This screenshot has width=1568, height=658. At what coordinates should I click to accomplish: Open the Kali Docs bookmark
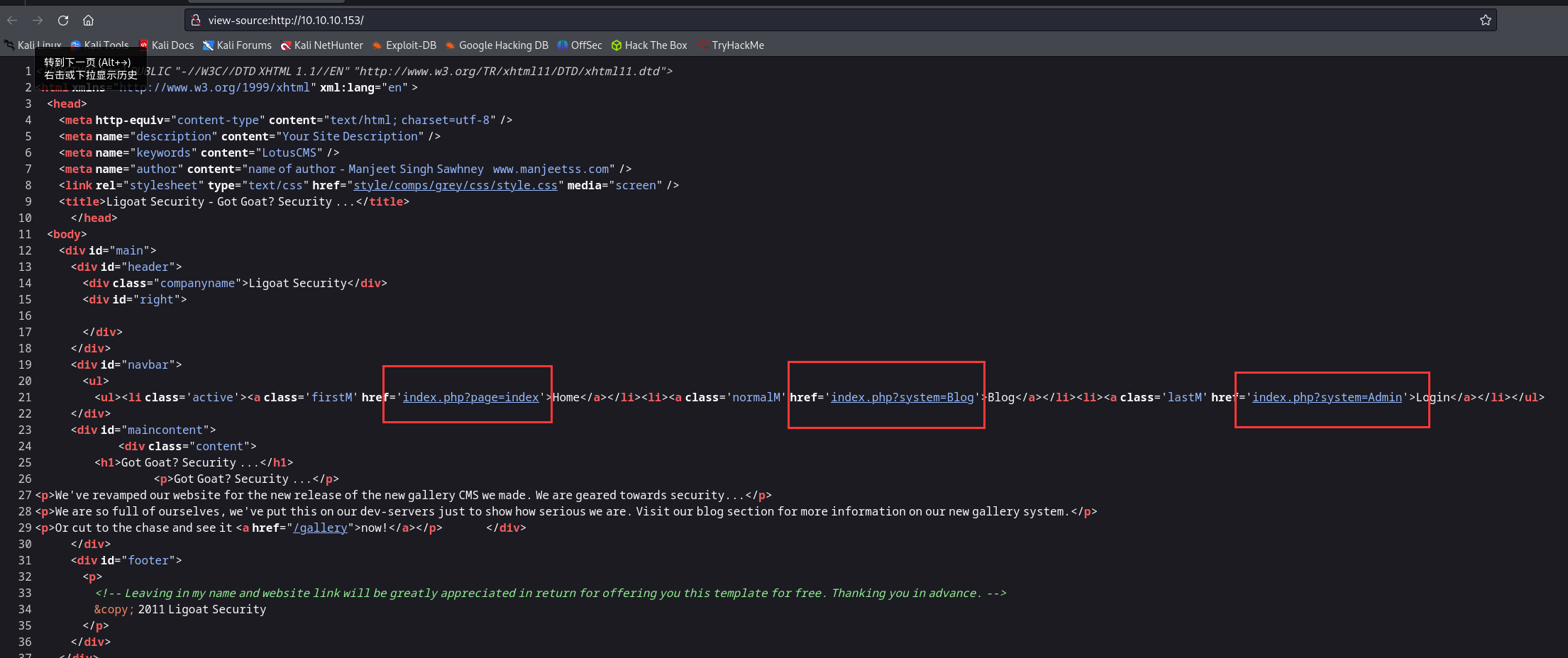[166, 45]
